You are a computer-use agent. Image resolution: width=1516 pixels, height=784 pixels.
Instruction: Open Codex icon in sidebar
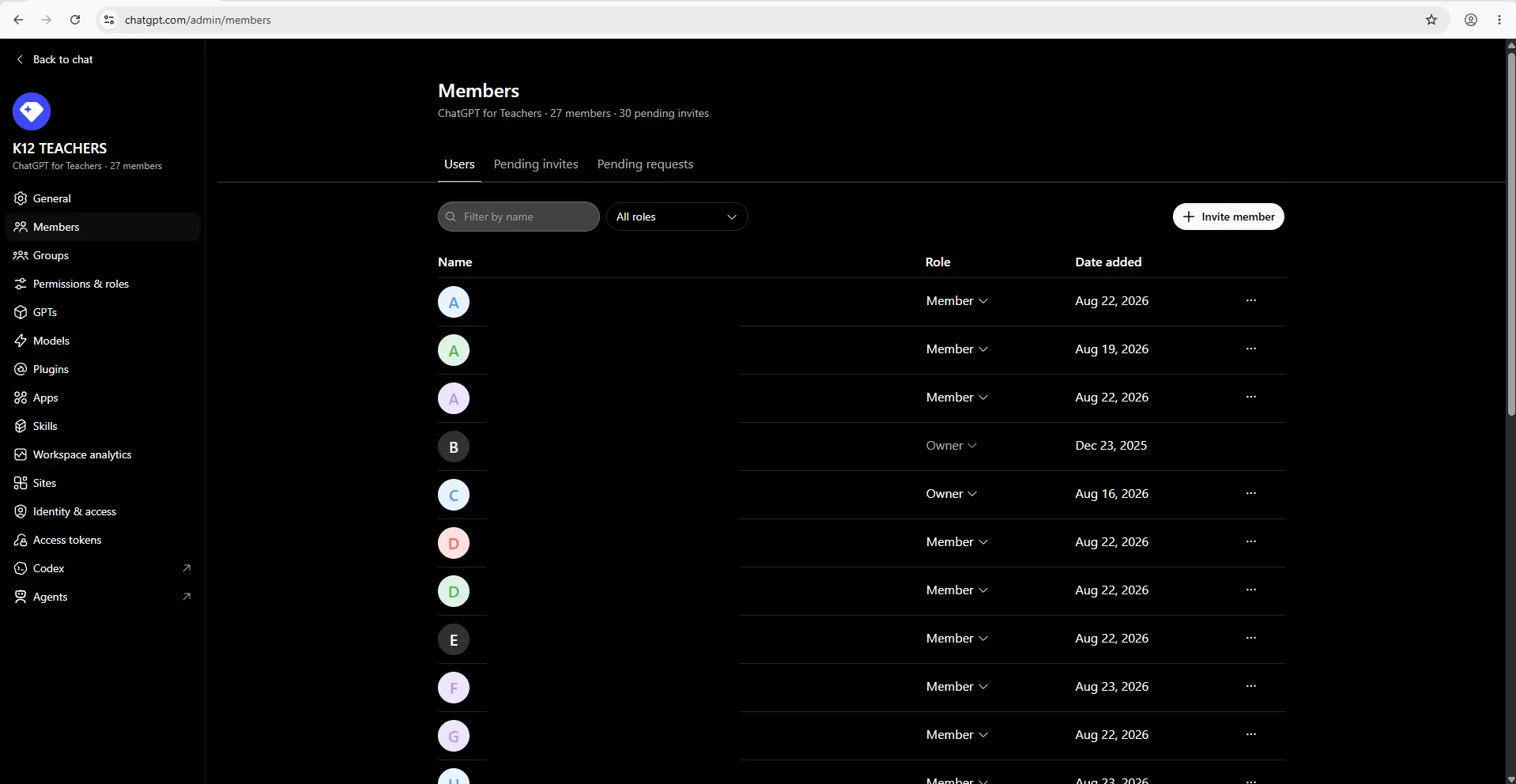tap(21, 568)
